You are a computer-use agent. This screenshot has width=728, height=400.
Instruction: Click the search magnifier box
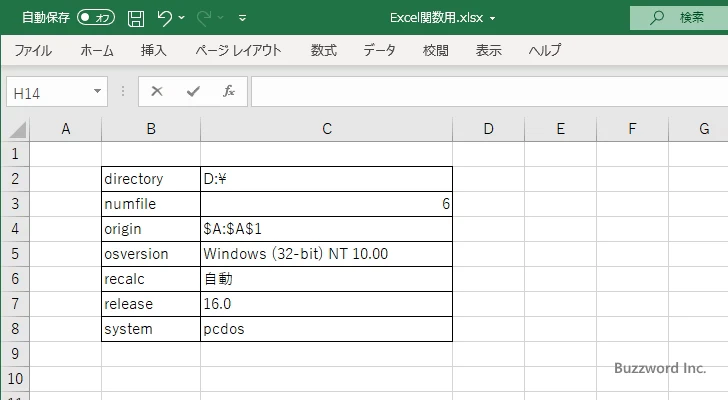pyautogui.click(x=679, y=18)
